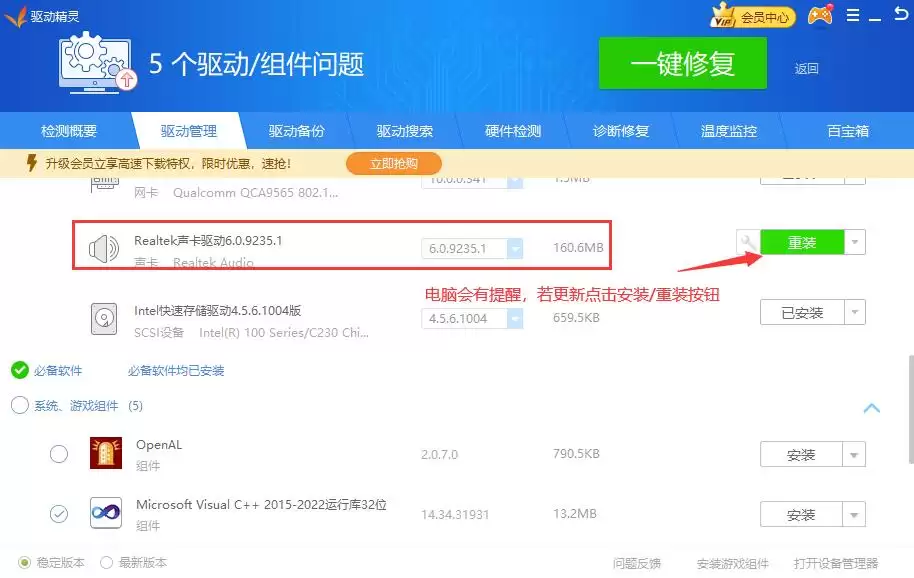Screen dimensions: 914x578
Task: Click the 14.34.31931 version value
Action: click(455, 514)
